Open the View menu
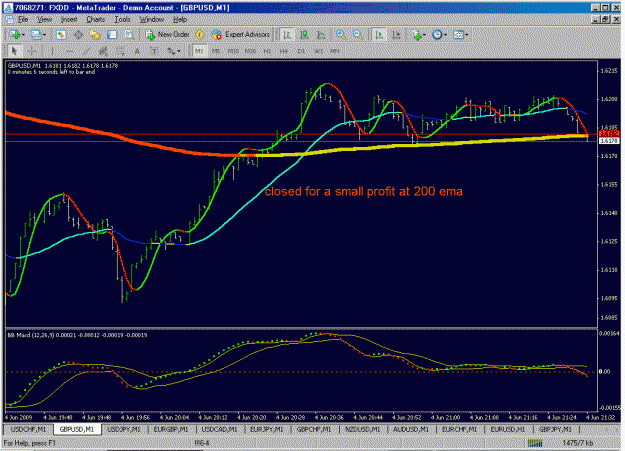625x451 pixels. click(x=45, y=20)
